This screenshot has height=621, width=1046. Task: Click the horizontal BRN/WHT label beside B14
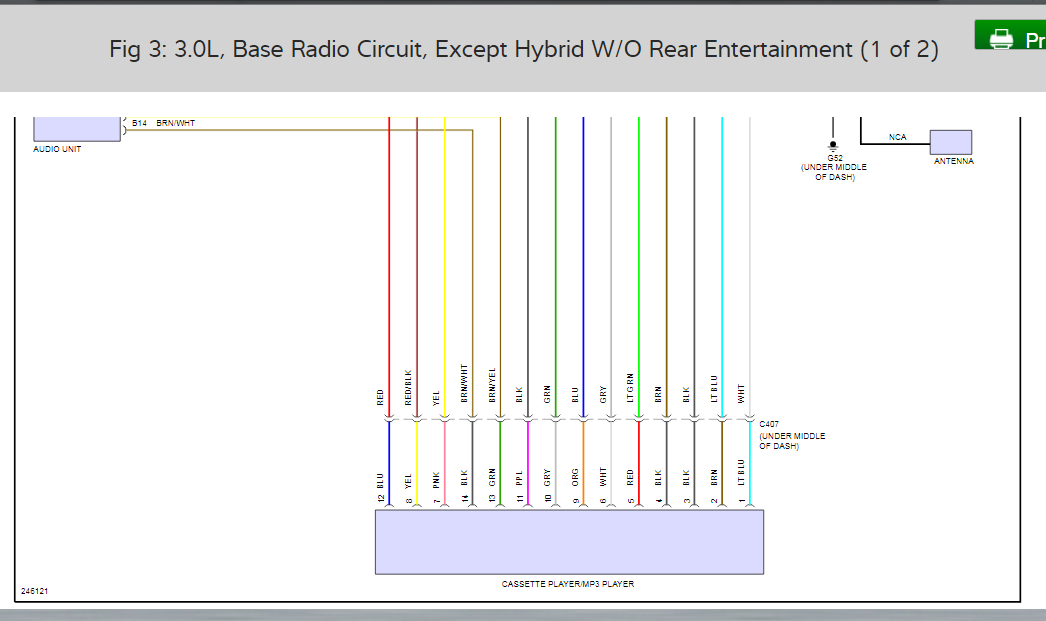(175, 123)
